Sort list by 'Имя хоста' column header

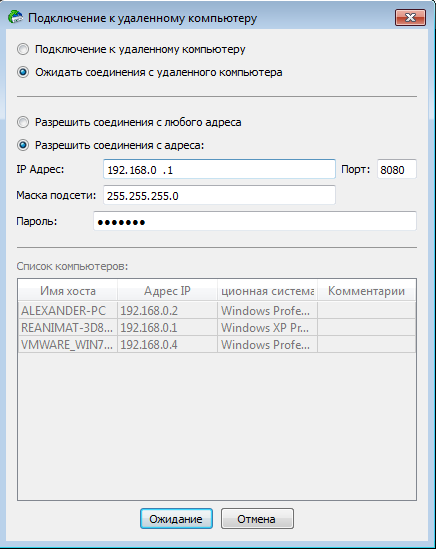pos(68,291)
